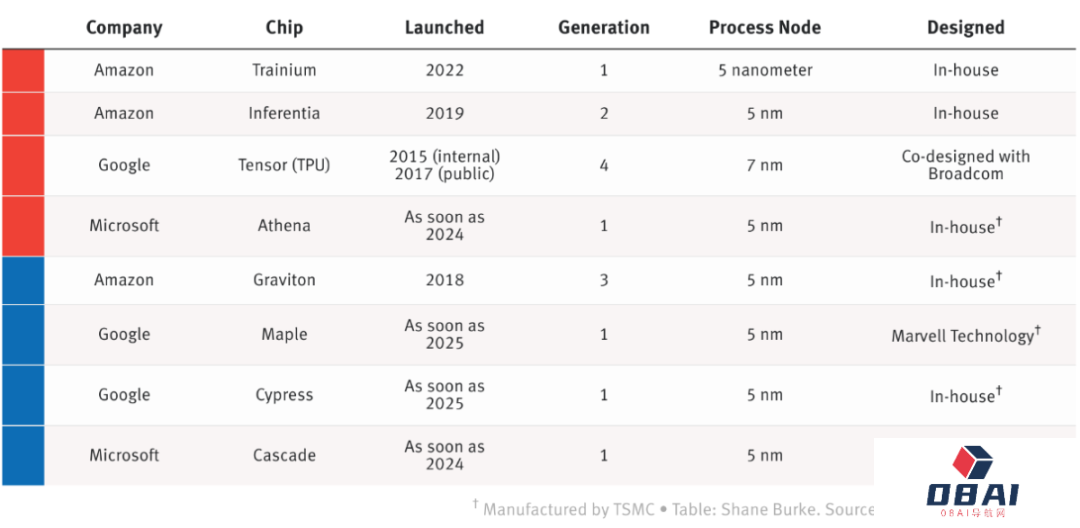Viewport: 1080px width, 528px height.
Task: Select the Trainium chip cell
Action: tap(284, 70)
